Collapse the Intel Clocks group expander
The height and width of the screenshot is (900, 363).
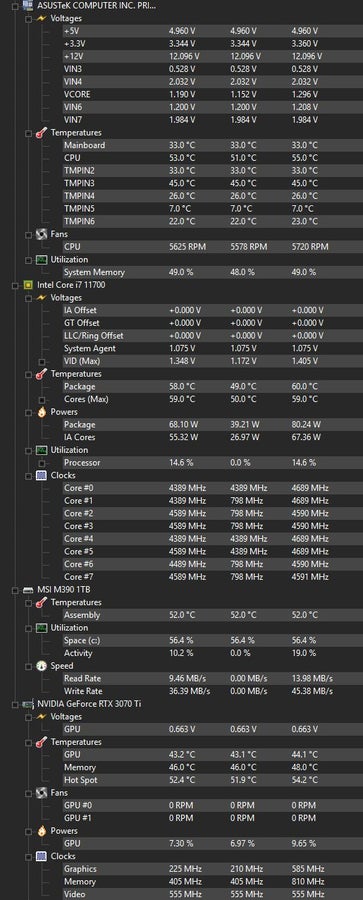(29, 475)
